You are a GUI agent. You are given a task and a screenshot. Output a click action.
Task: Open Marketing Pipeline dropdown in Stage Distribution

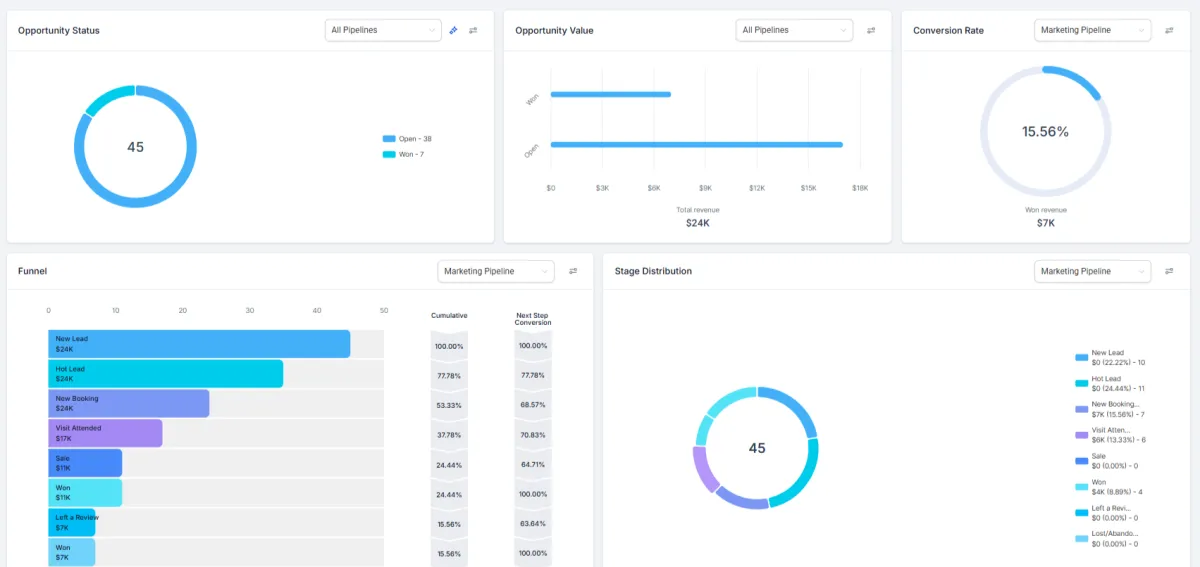coord(1093,271)
